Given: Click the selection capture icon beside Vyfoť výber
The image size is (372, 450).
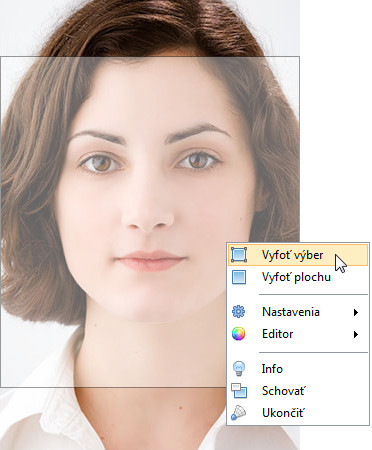Looking at the screenshot, I should click(239, 255).
